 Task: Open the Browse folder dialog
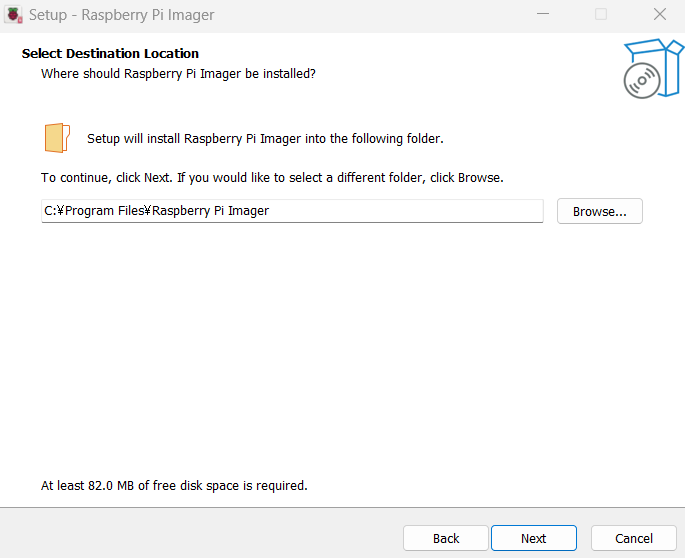pyautogui.click(x=599, y=211)
